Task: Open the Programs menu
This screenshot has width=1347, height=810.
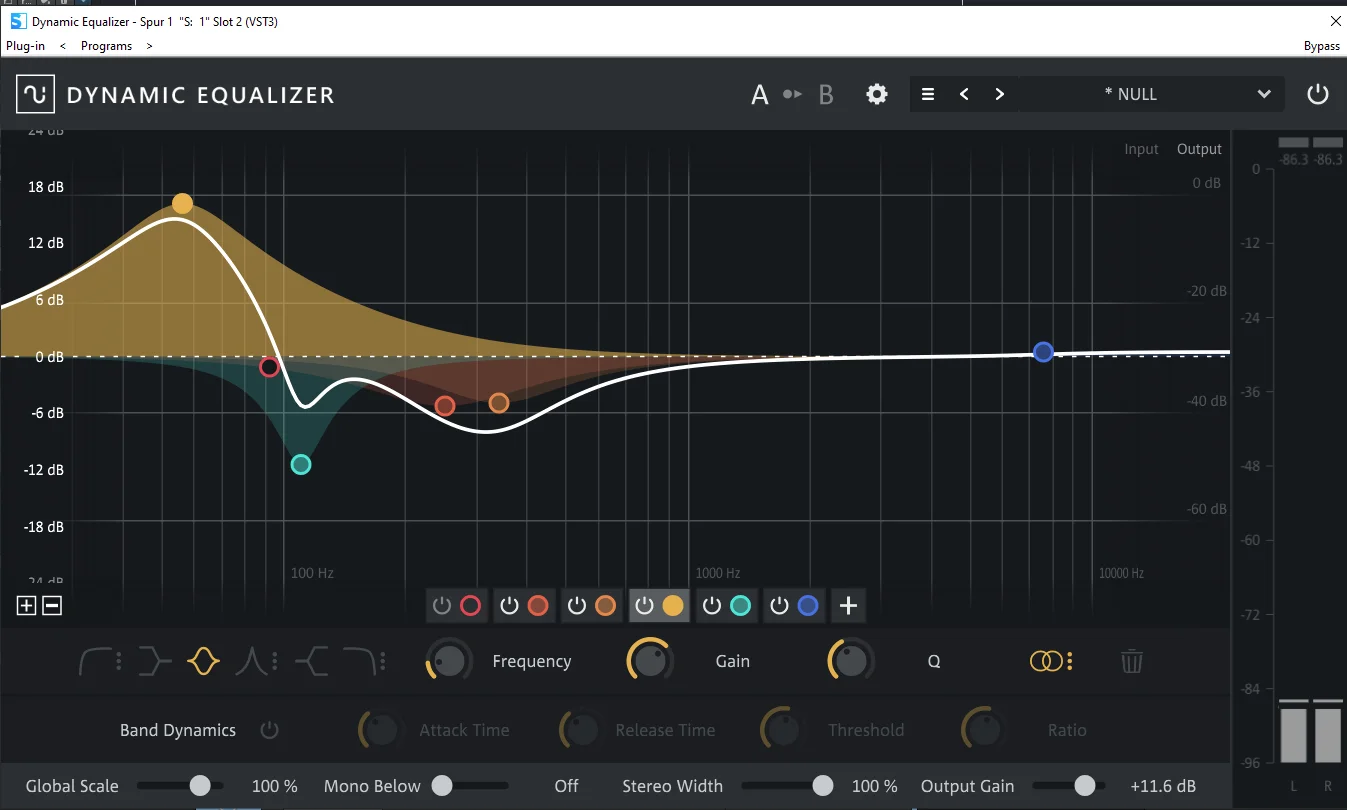Action: point(106,46)
